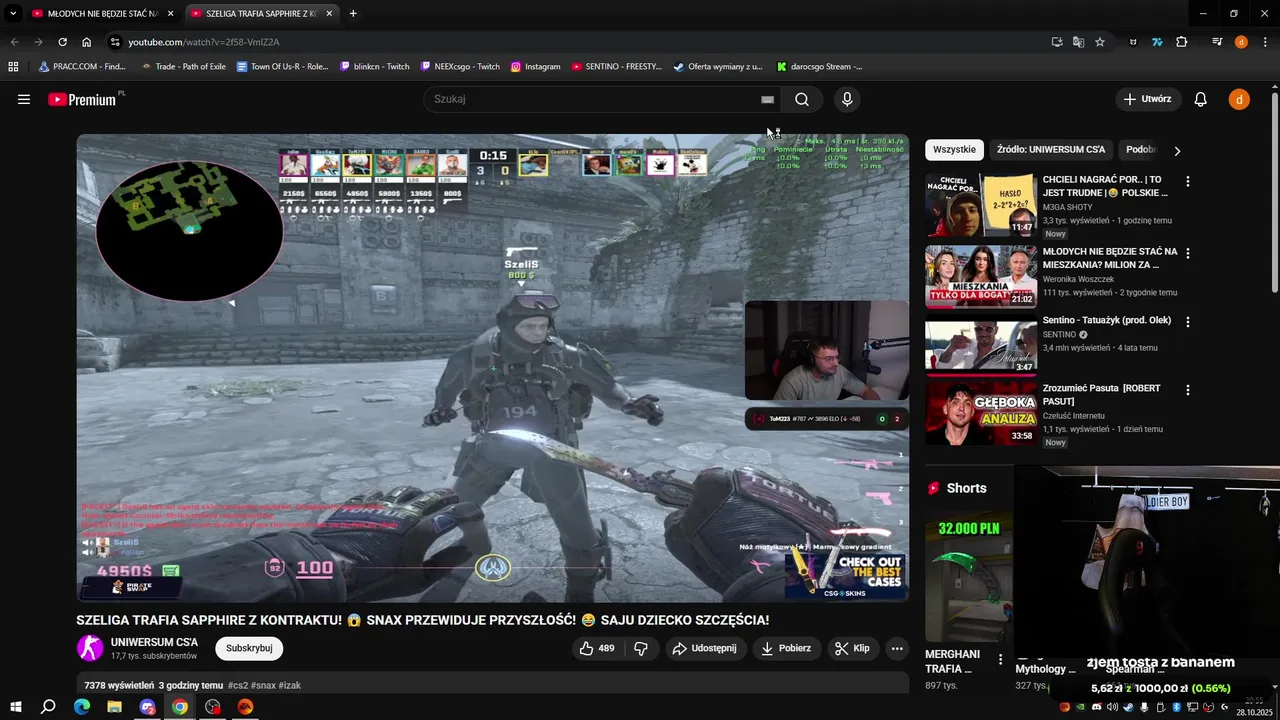
Task: Start voice search with microphone icon
Action: point(847,99)
